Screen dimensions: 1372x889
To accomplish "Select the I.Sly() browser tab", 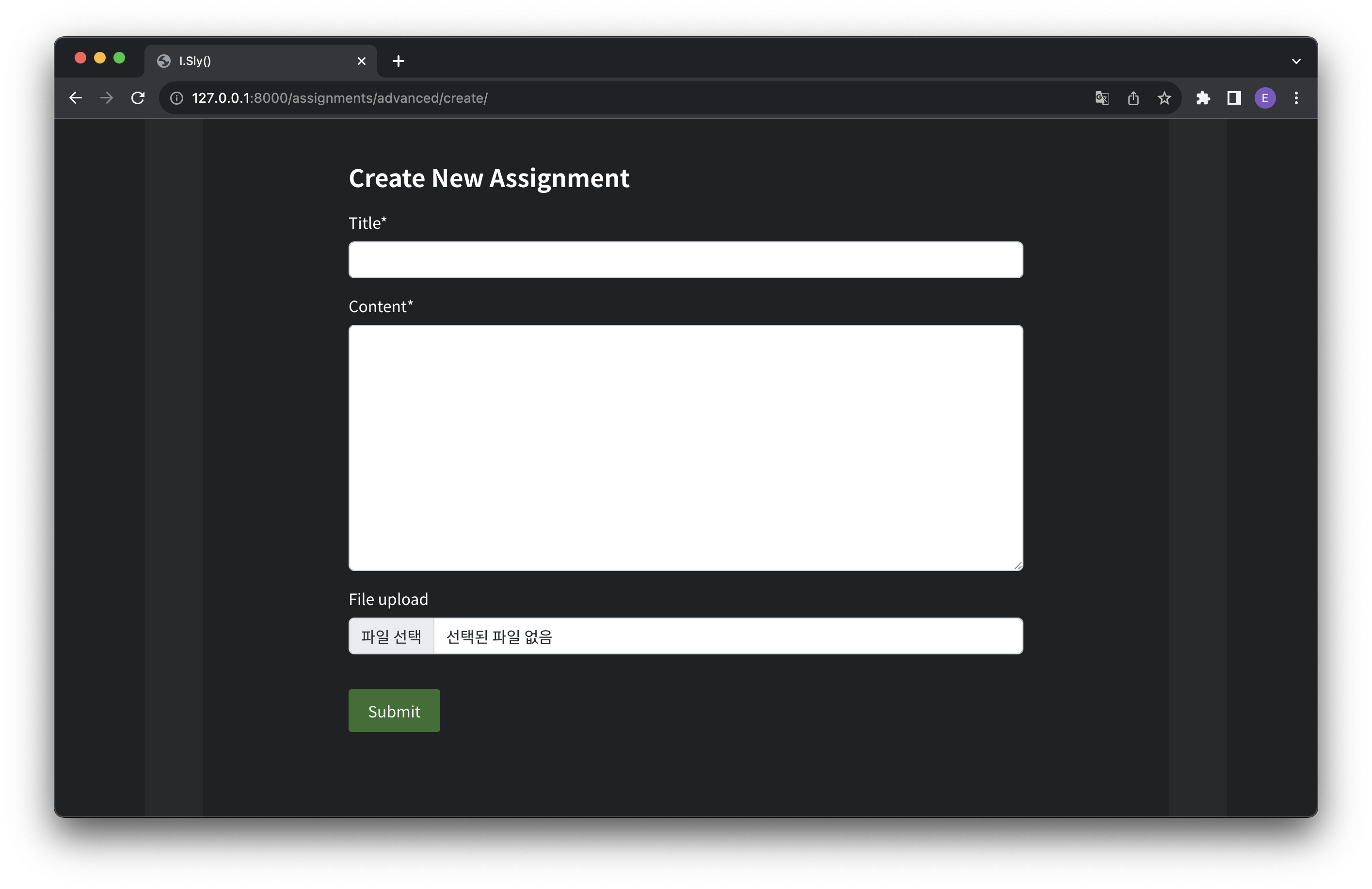I will coord(260,61).
